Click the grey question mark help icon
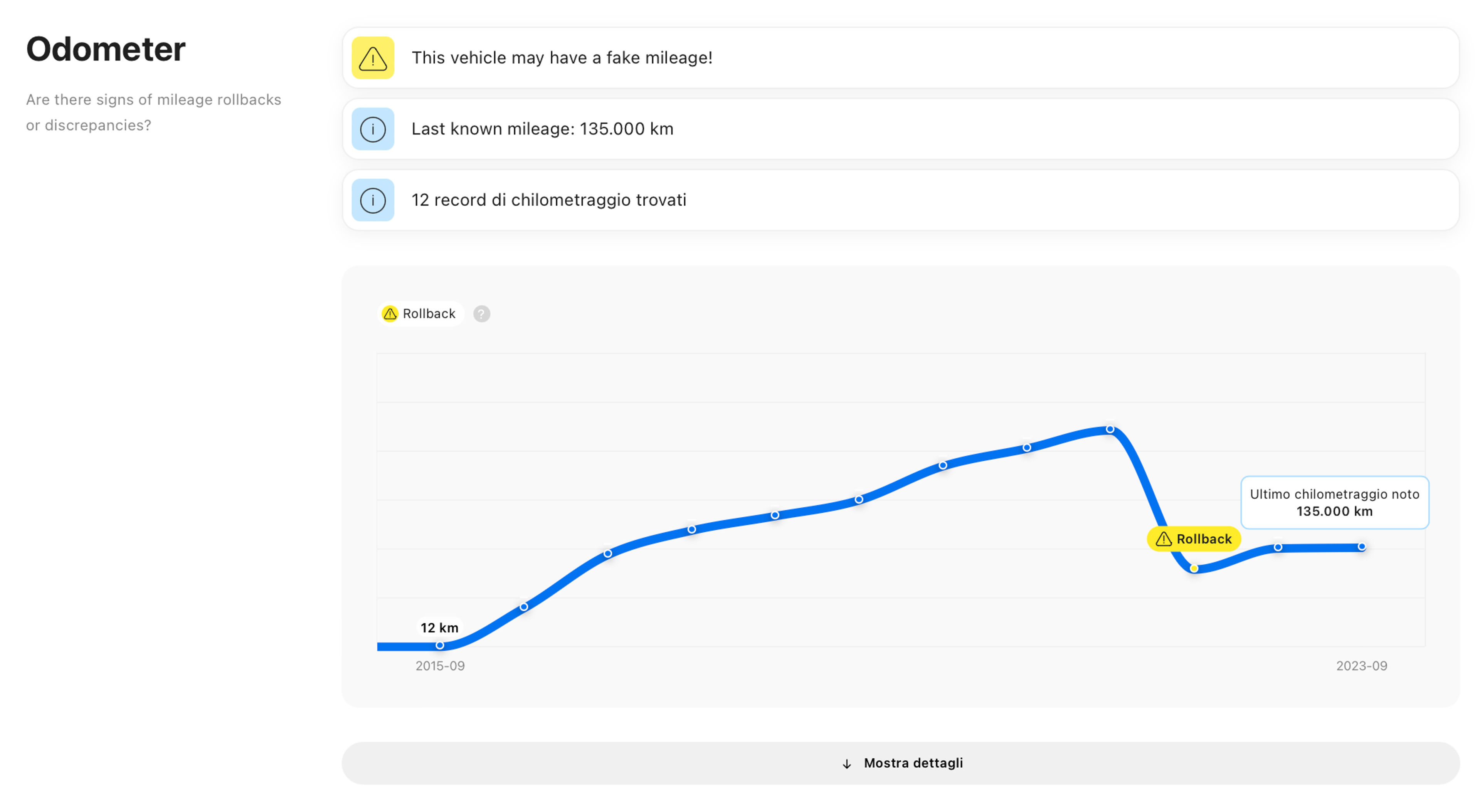The height and width of the screenshot is (812, 1480). [x=481, y=314]
